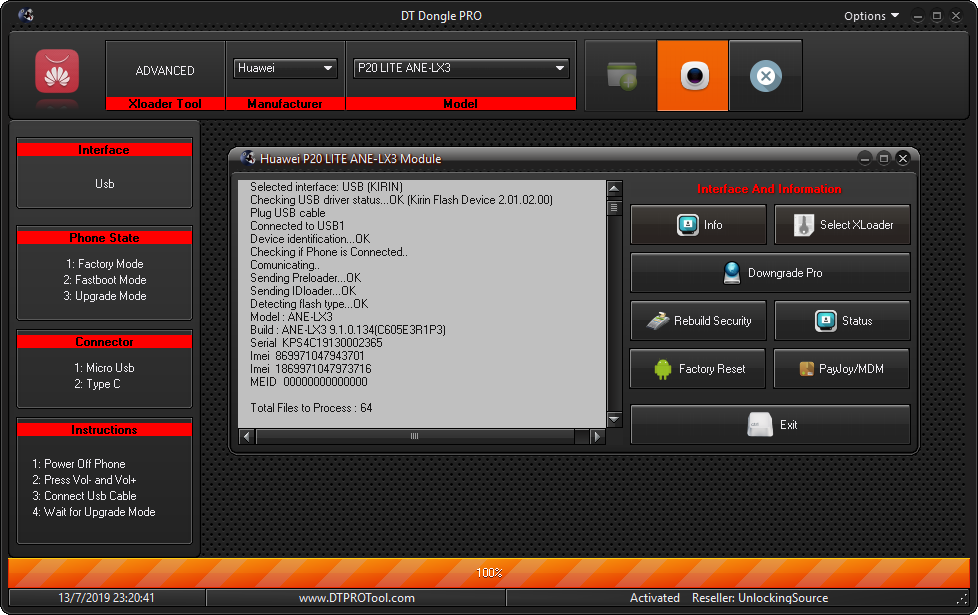Click the module window title bar icon
Image resolution: width=978 pixels, height=615 pixels.
click(x=248, y=158)
